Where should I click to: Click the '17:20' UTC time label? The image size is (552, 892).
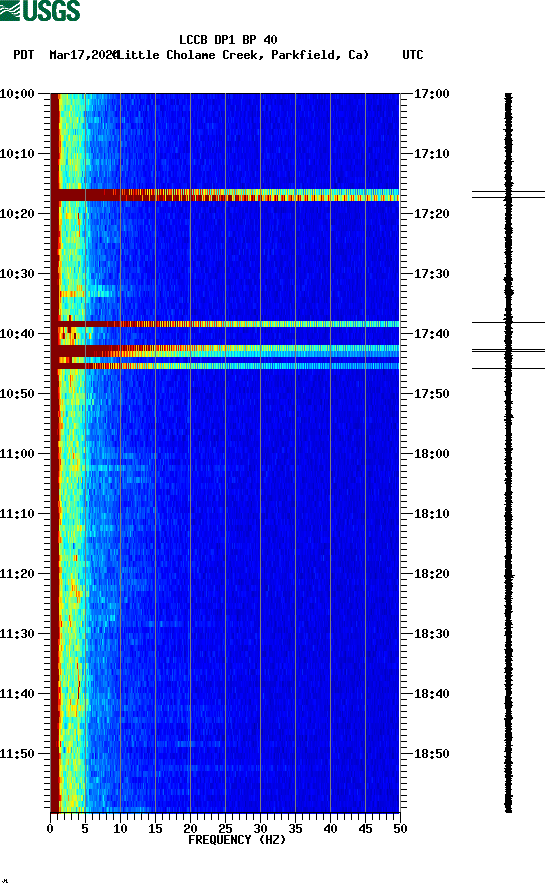click(x=431, y=214)
